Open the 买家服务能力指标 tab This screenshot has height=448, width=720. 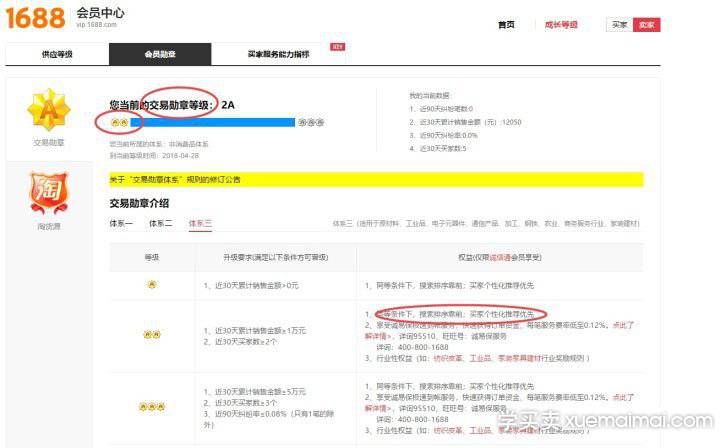point(278,54)
